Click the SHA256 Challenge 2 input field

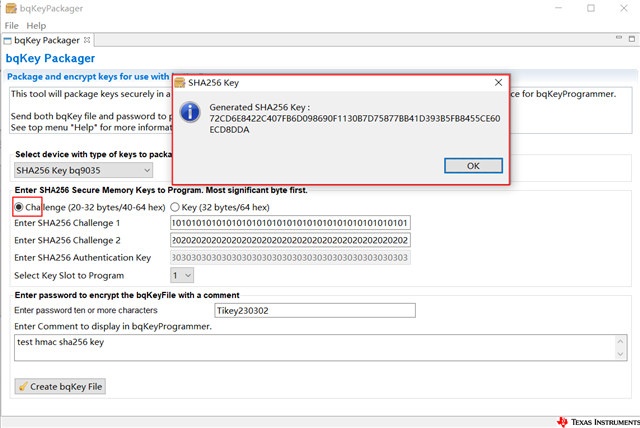(290, 240)
